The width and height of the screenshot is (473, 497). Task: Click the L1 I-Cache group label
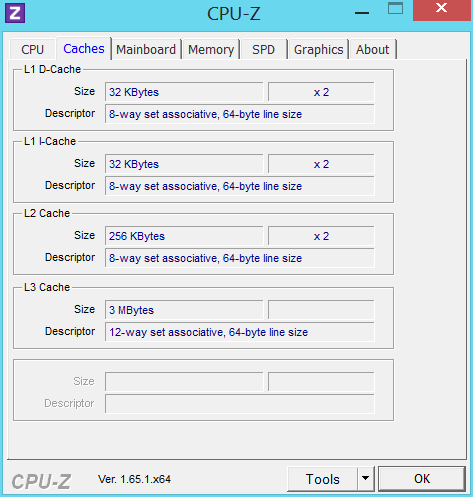(50, 141)
